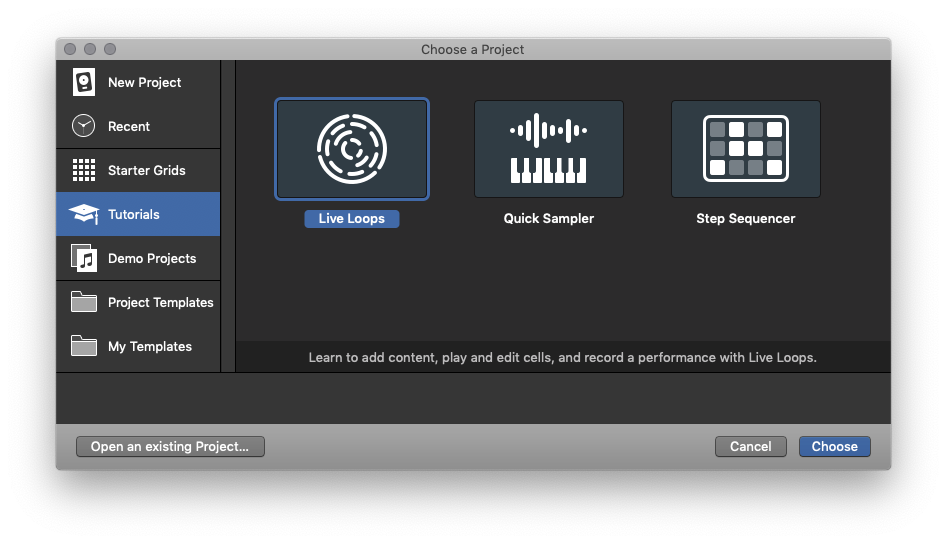Select the Quick Sampler tutorial thumbnail
The image size is (947, 544).
pyautogui.click(x=549, y=149)
